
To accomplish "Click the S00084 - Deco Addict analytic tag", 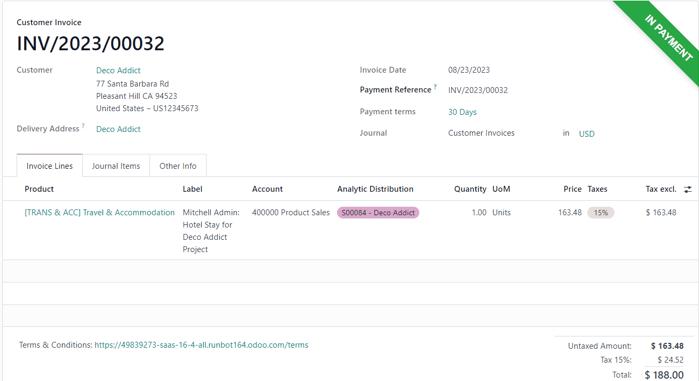I will [x=378, y=213].
